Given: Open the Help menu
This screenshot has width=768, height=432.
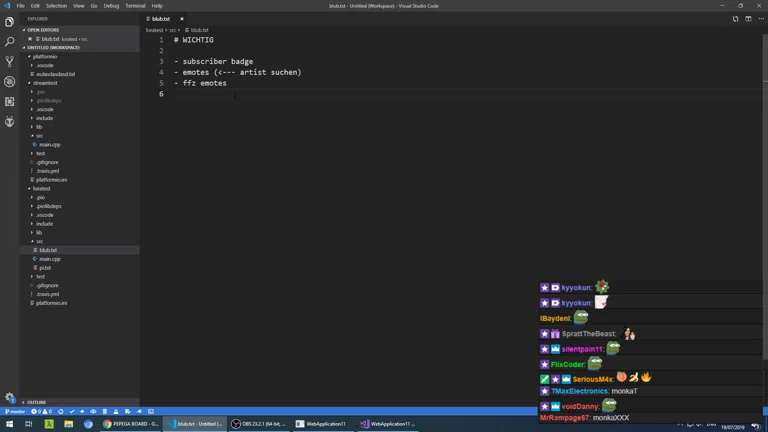Looking at the screenshot, I should 157,6.
